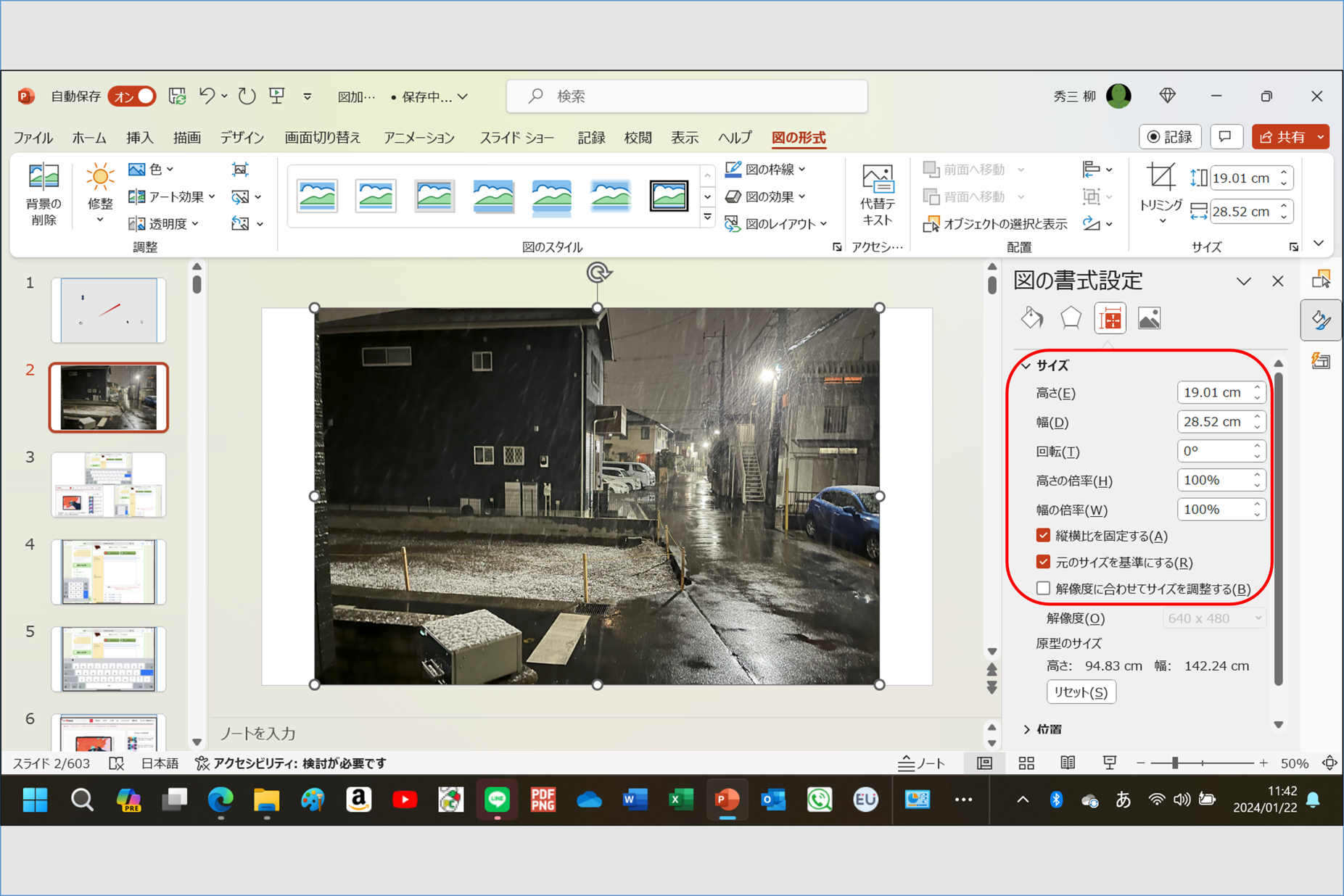This screenshot has width=1344, height=896.
Task: Collapse the サイズ section expander
Action: point(1026,365)
